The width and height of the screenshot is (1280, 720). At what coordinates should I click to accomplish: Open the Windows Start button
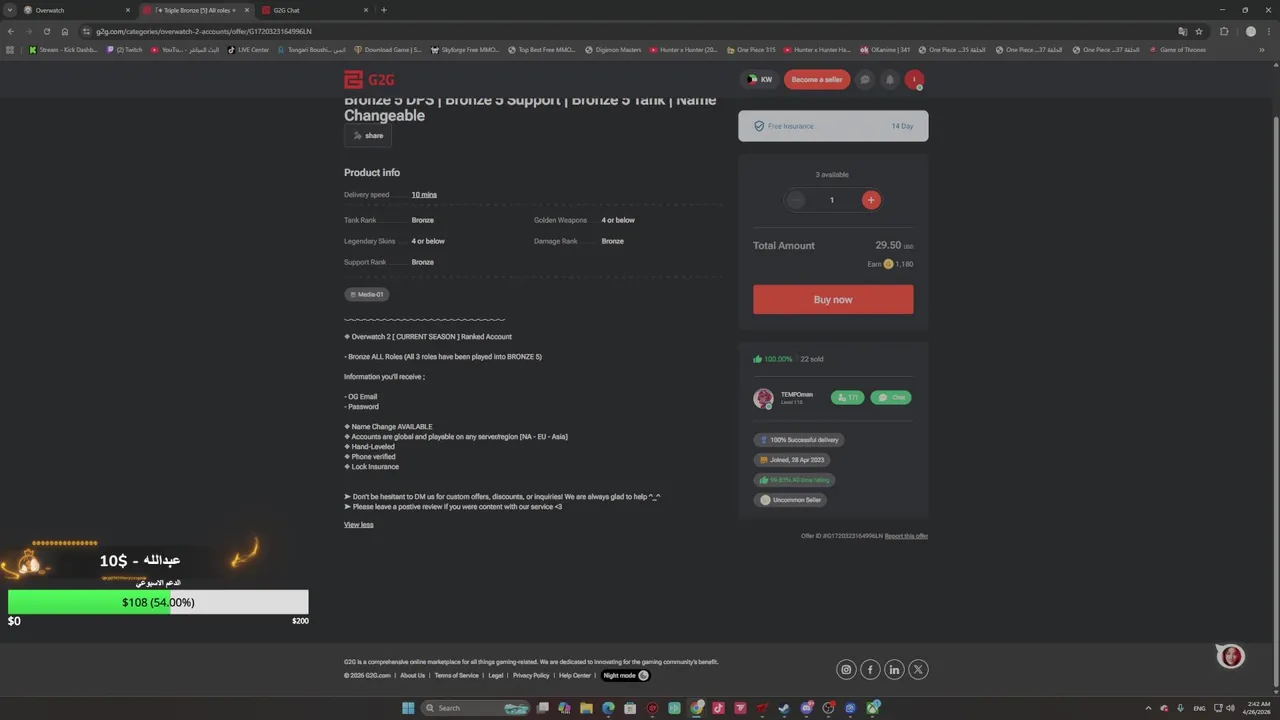408,708
